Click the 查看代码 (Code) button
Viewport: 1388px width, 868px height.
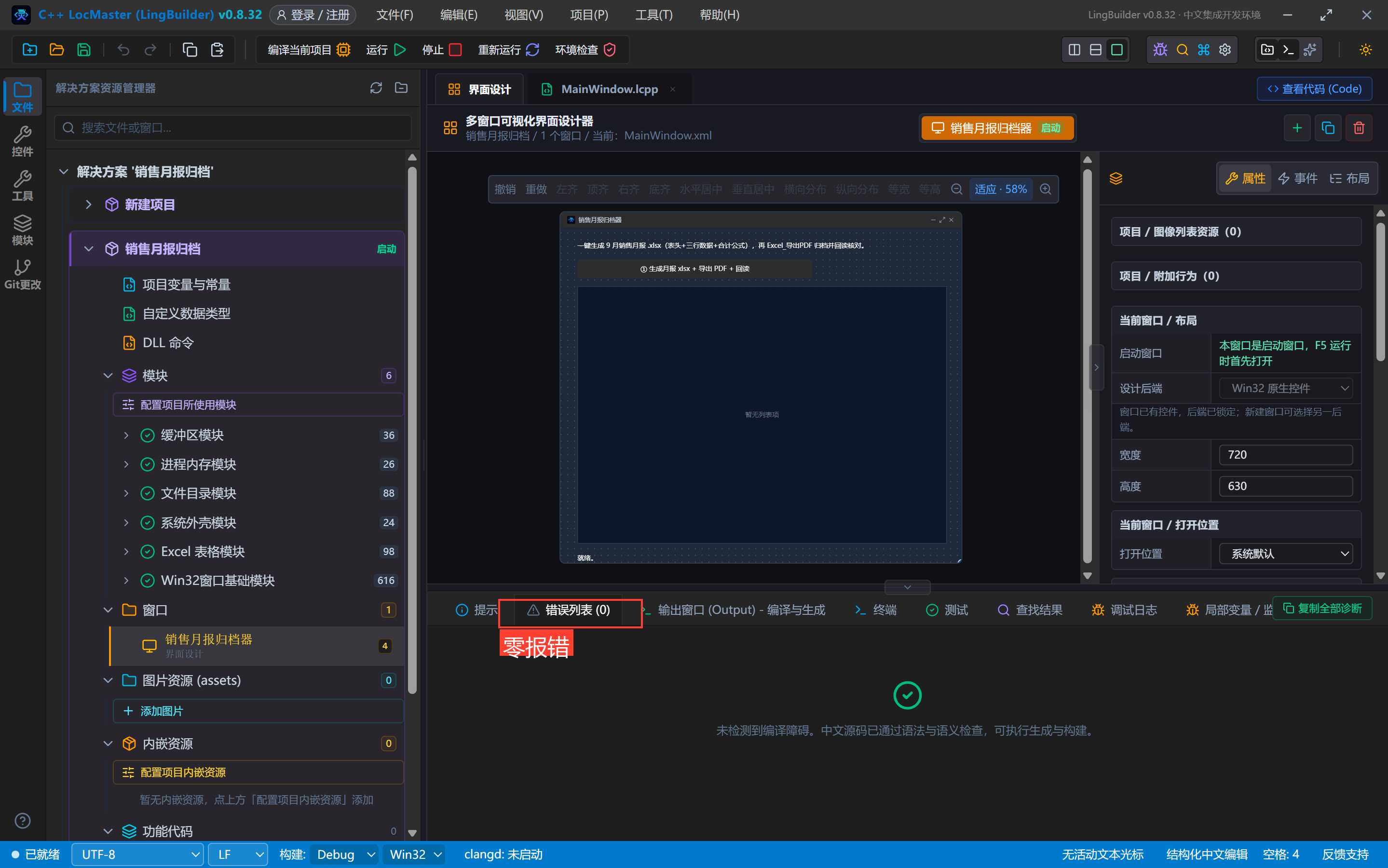[1314, 89]
